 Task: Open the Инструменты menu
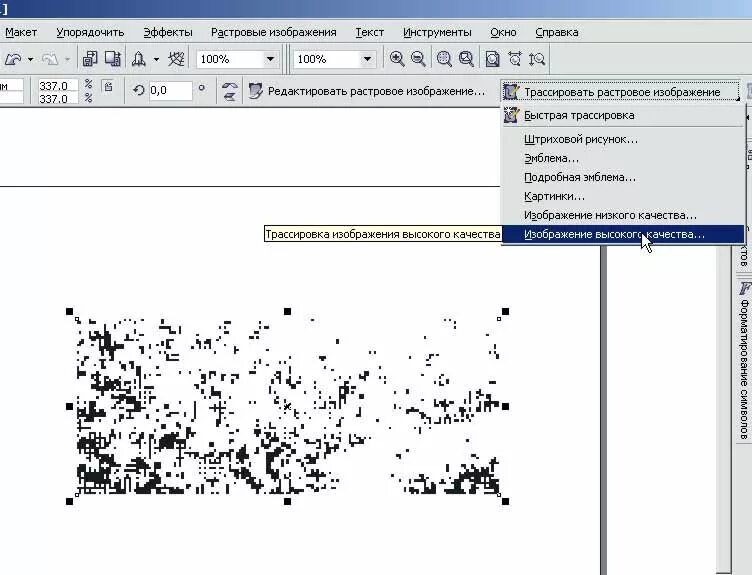[437, 32]
